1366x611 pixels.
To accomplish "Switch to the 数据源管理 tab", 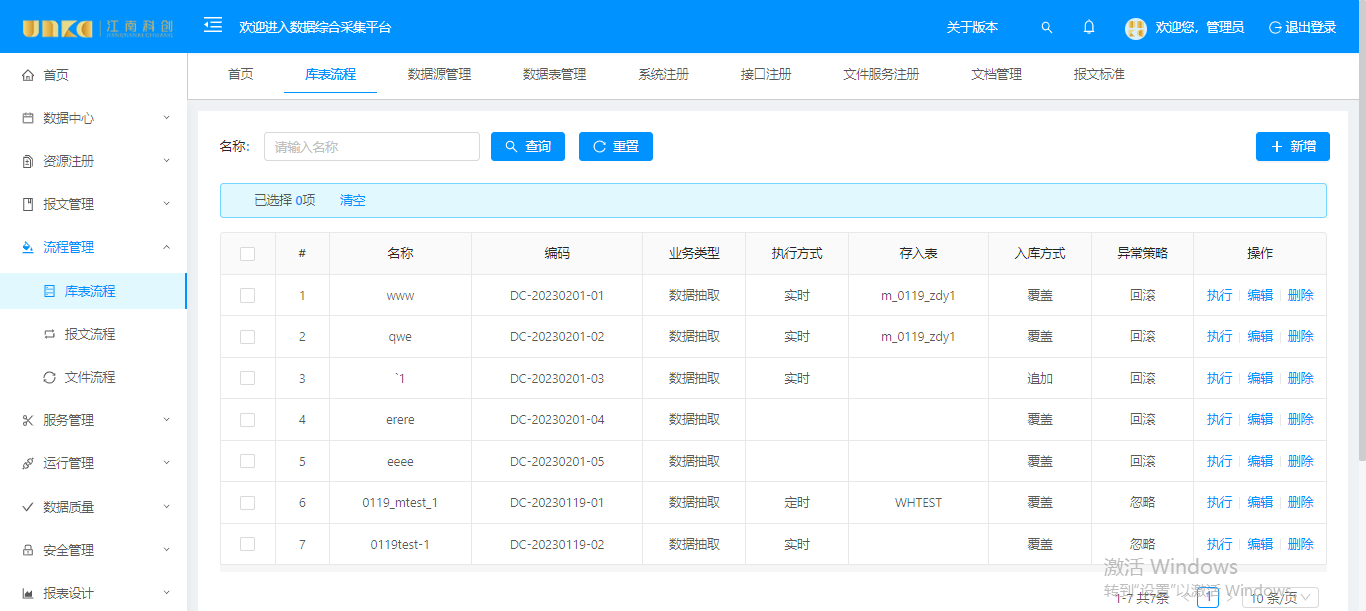I will tap(439, 74).
